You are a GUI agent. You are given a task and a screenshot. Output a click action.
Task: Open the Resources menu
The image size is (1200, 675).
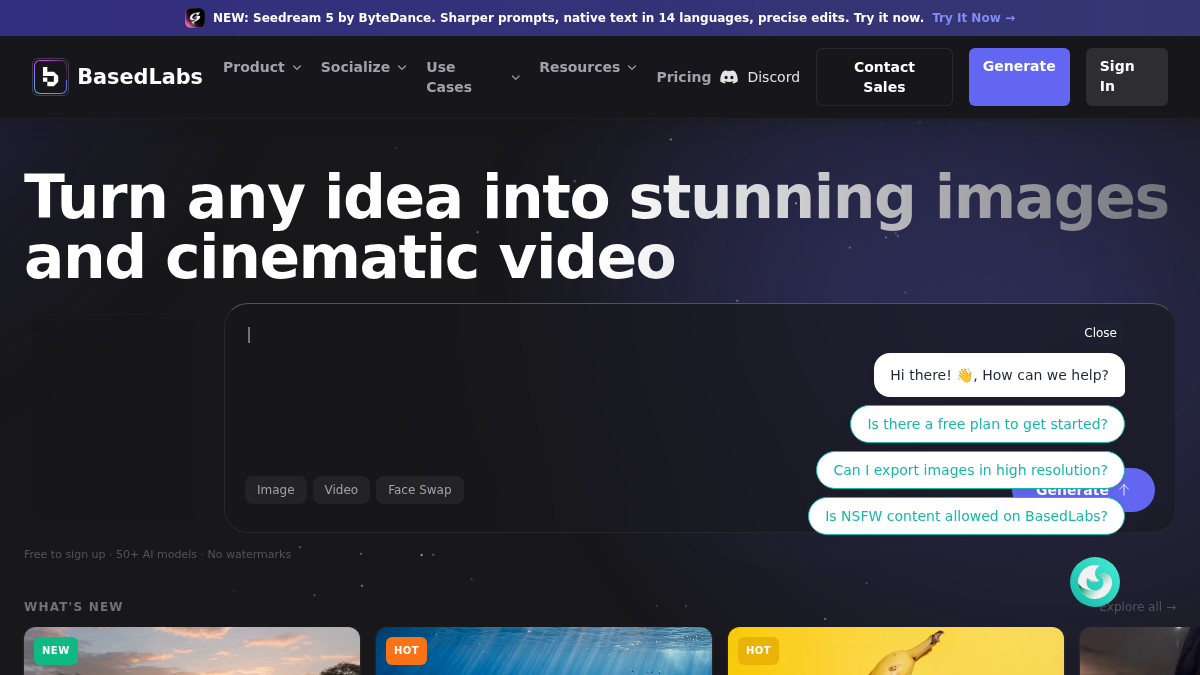point(588,67)
